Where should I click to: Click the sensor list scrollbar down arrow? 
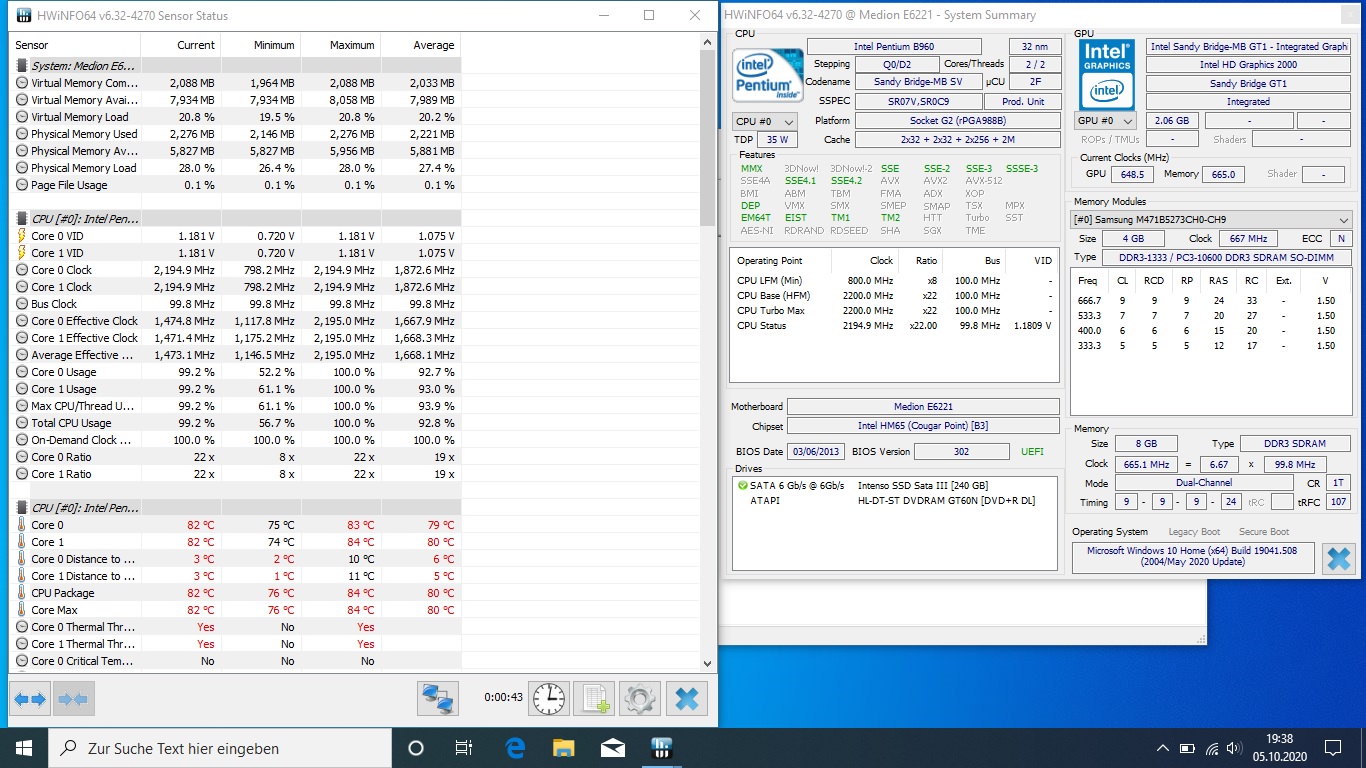(709, 662)
